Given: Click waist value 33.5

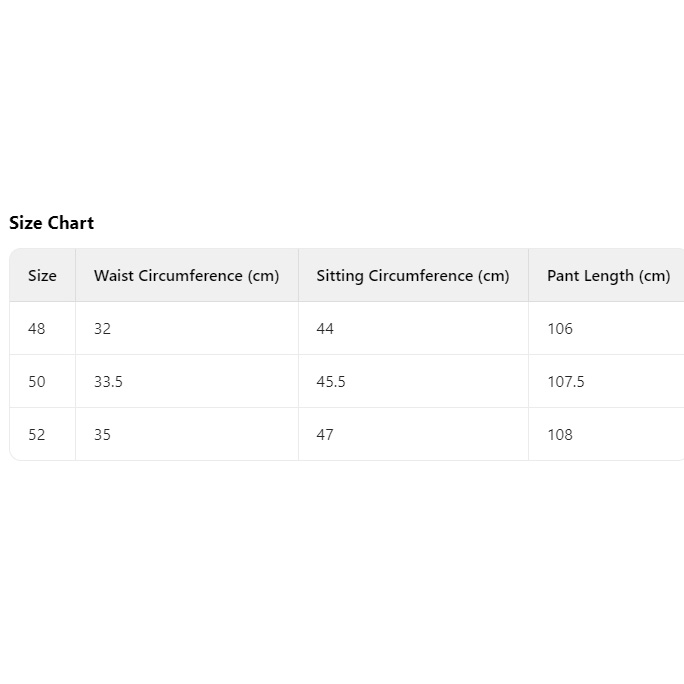Looking at the screenshot, I should pos(108,382).
